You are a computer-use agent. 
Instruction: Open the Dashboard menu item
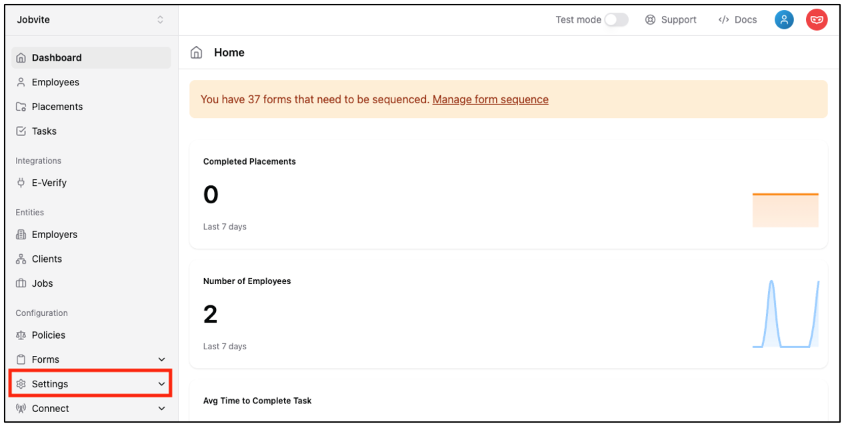pyautogui.click(x=91, y=58)
